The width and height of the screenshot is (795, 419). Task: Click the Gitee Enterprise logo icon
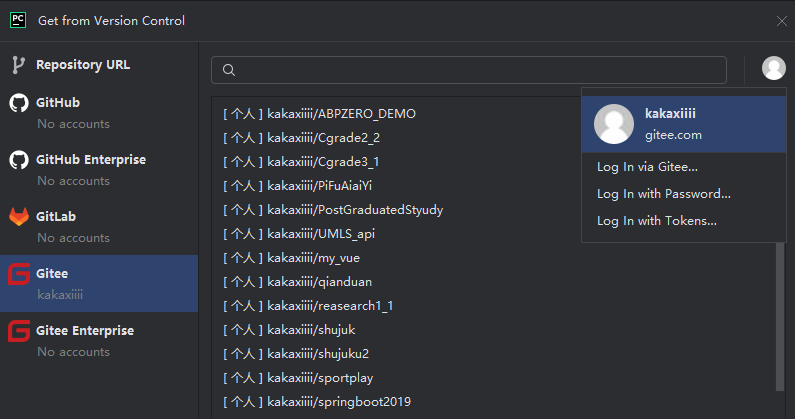pyautogui.click(x=19, y=331)
